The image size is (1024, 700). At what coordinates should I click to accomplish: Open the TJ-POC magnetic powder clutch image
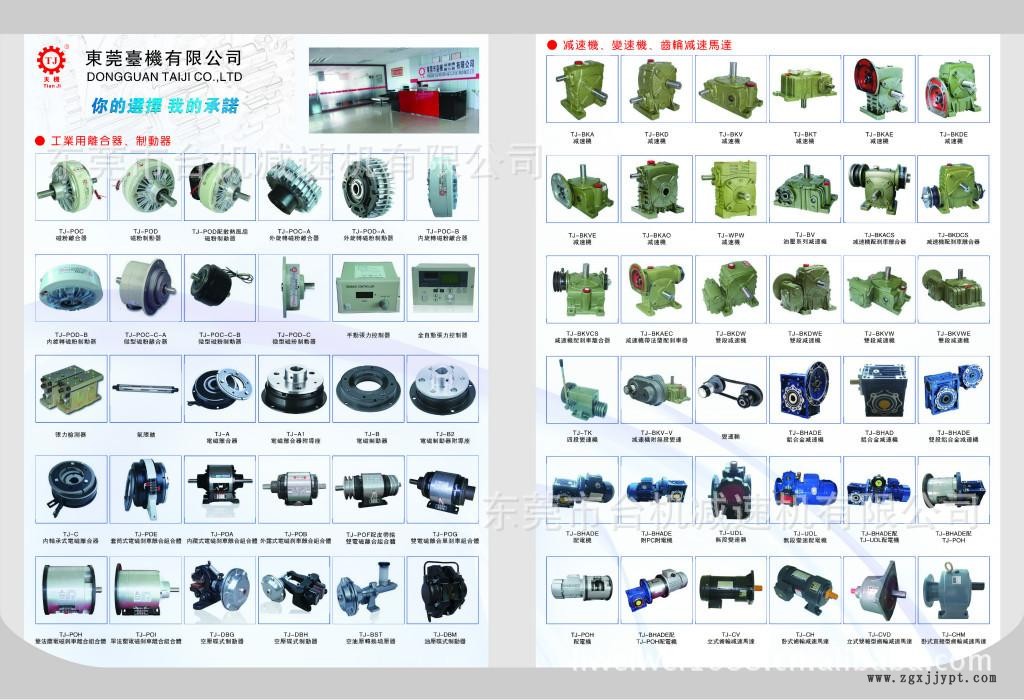point(71,187)
